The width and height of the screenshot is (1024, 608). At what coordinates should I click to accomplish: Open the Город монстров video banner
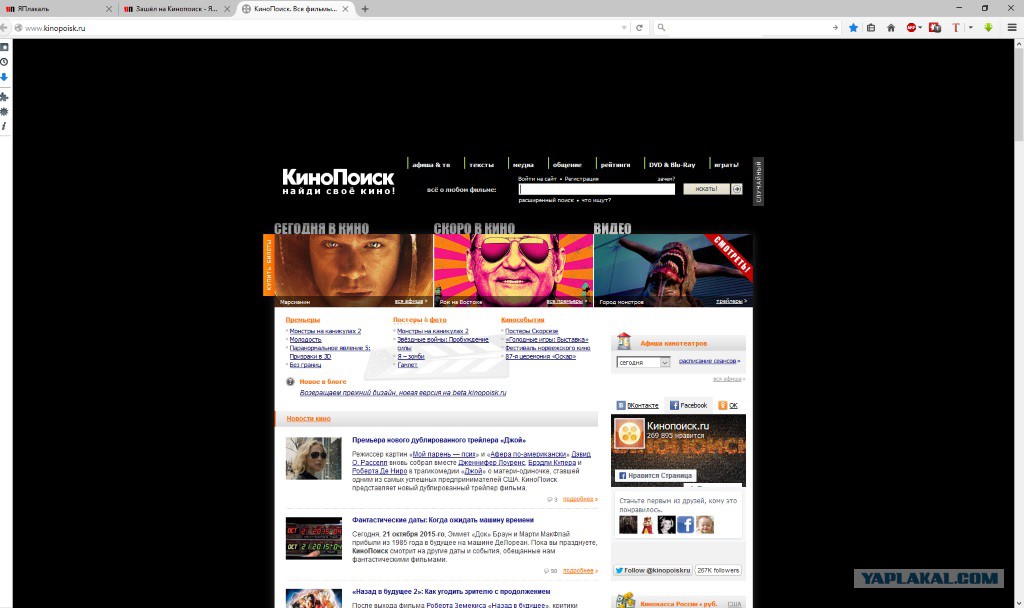click(x=673, y=270)
